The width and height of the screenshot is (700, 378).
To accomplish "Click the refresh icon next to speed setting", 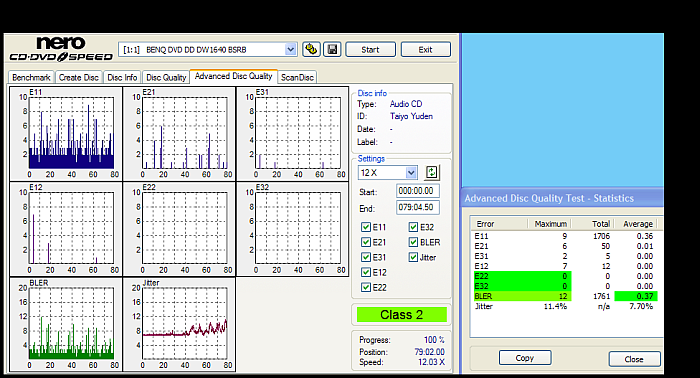I will point(431,172).
